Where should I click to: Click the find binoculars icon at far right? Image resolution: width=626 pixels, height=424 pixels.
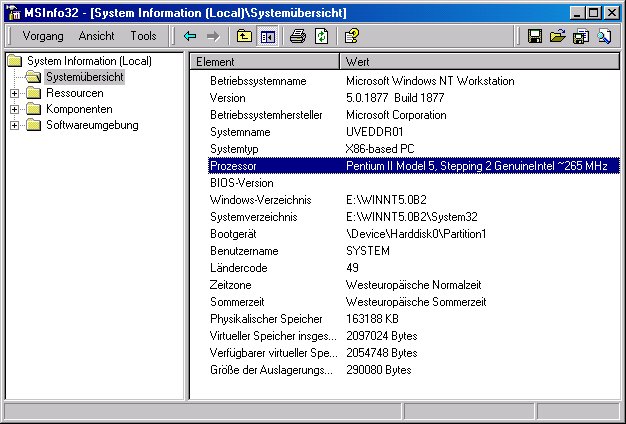(x=604, y=36)
